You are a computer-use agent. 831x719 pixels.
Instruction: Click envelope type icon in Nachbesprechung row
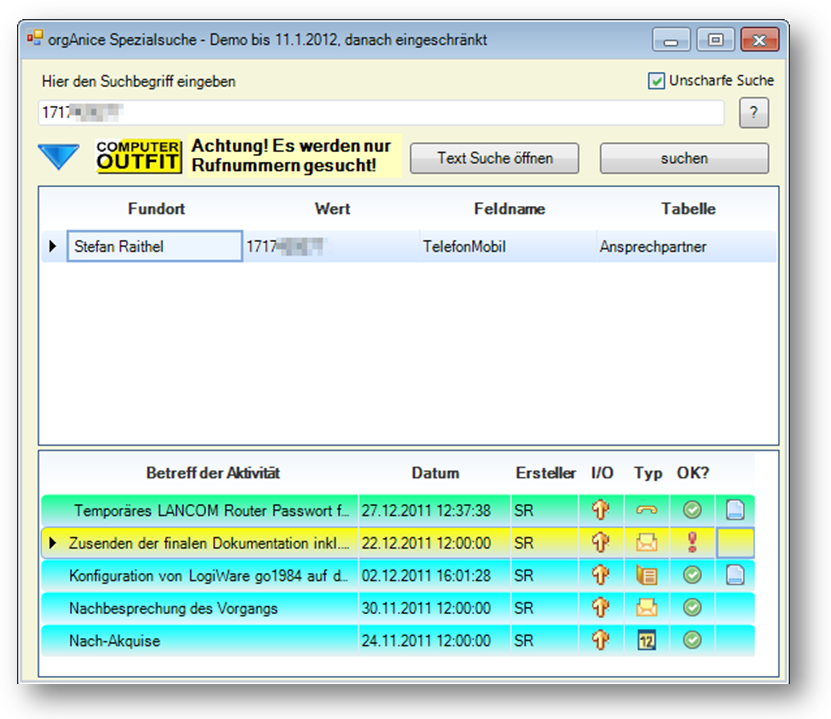pos(647,608)
